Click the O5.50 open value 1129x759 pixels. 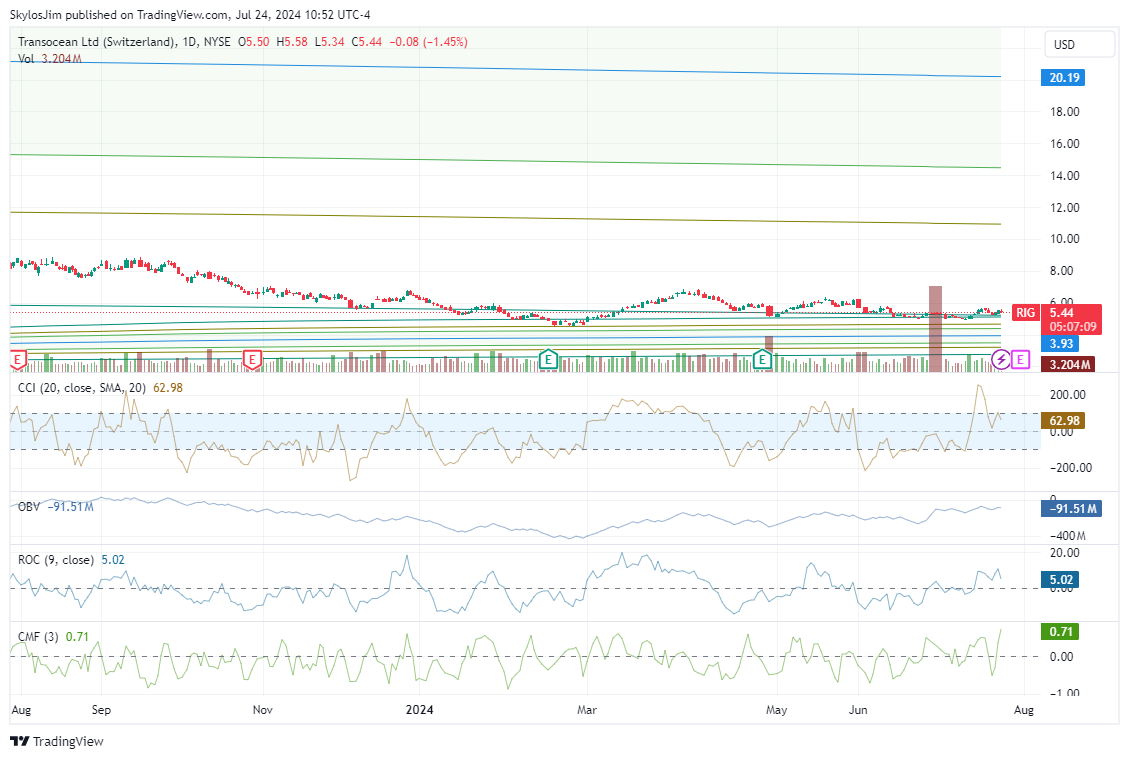click(253, 42)
